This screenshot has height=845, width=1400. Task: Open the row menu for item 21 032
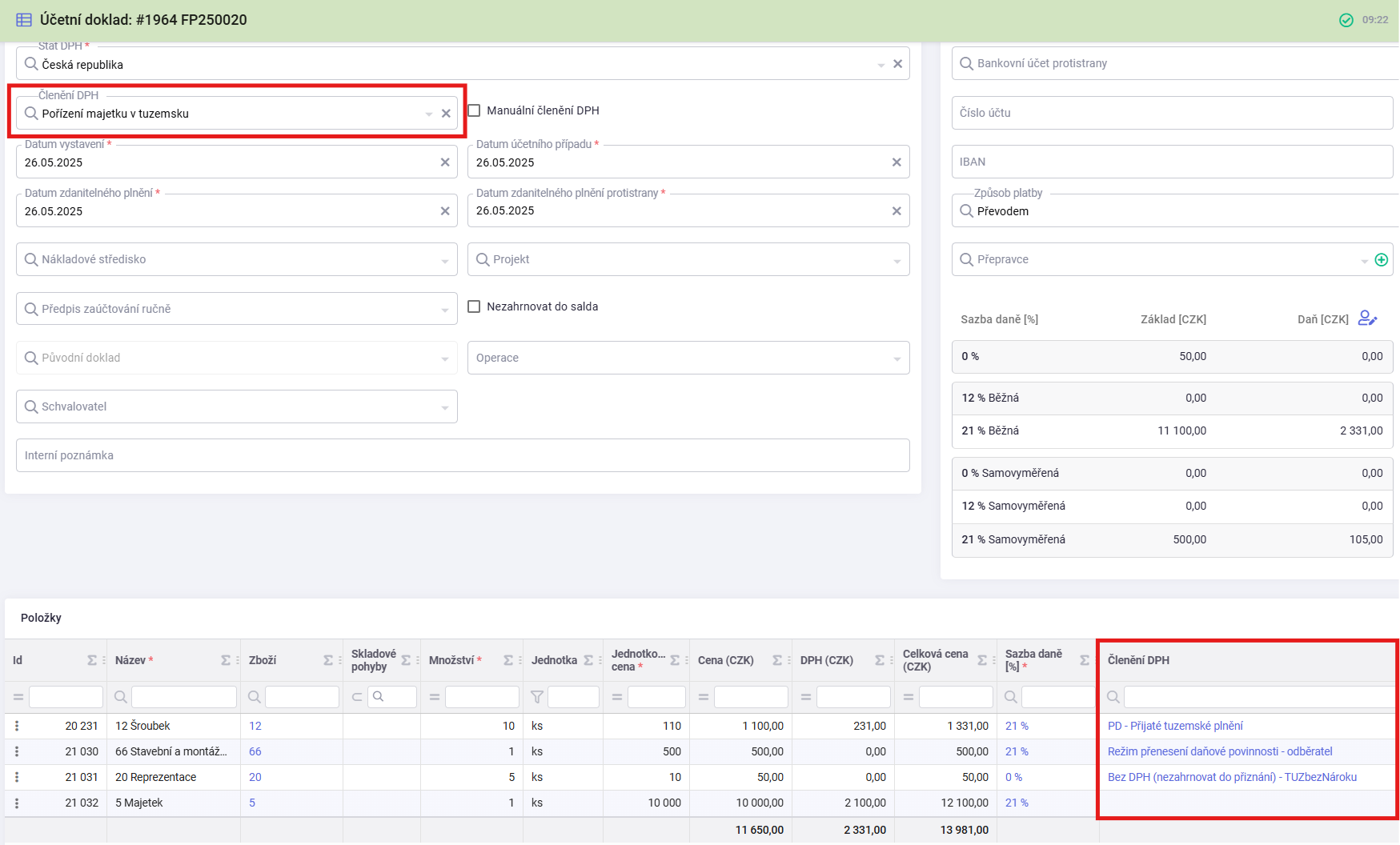click(x=17, y=803)
